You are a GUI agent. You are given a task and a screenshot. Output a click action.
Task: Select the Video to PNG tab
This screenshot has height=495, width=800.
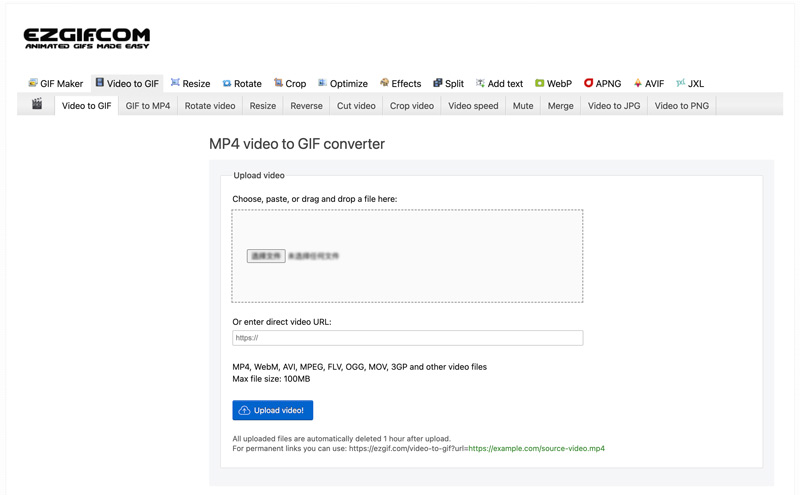coord(681,106)
